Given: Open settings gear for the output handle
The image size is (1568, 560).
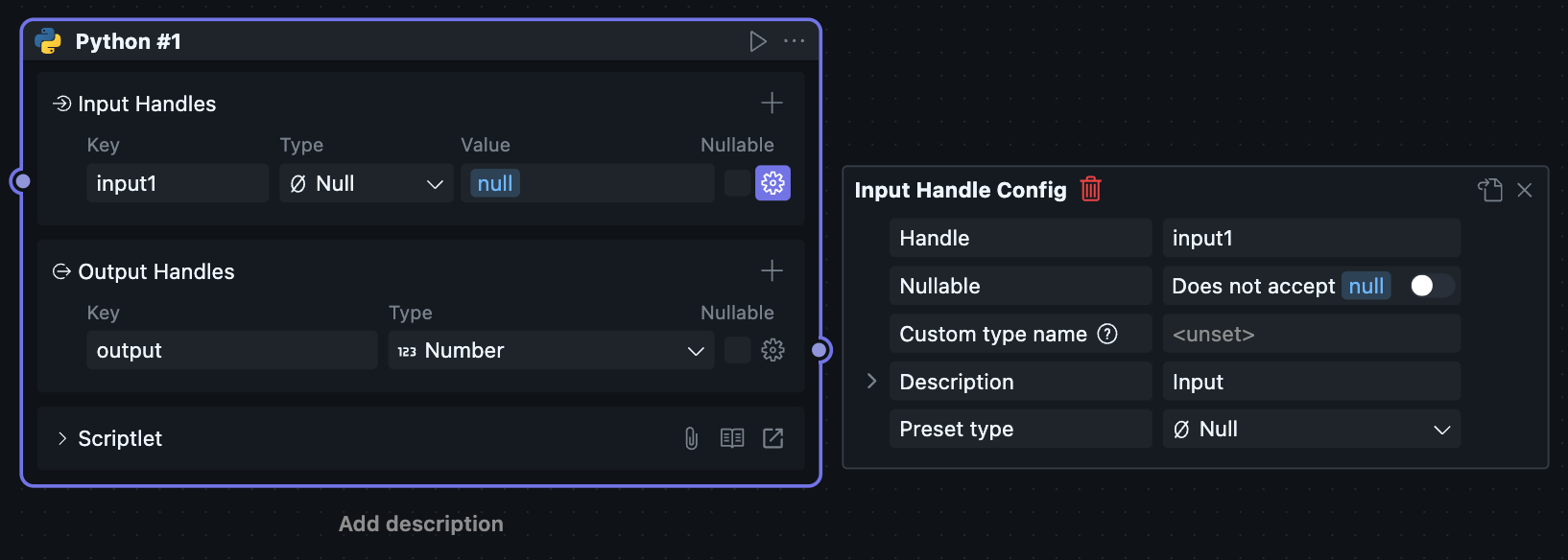Looking at the screenshot, I should click(772, 350).
